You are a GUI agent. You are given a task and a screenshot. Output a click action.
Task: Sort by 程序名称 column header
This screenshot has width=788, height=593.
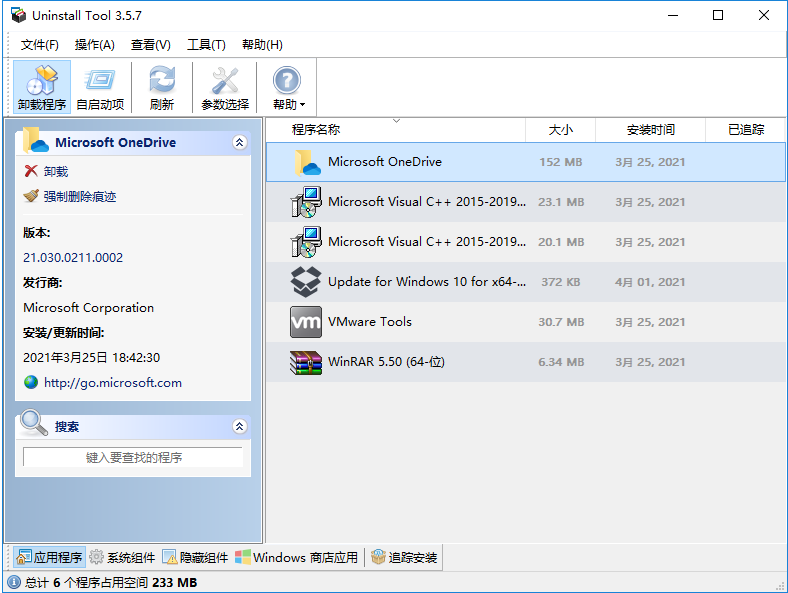pyautogui.click(x=396, y=130)
